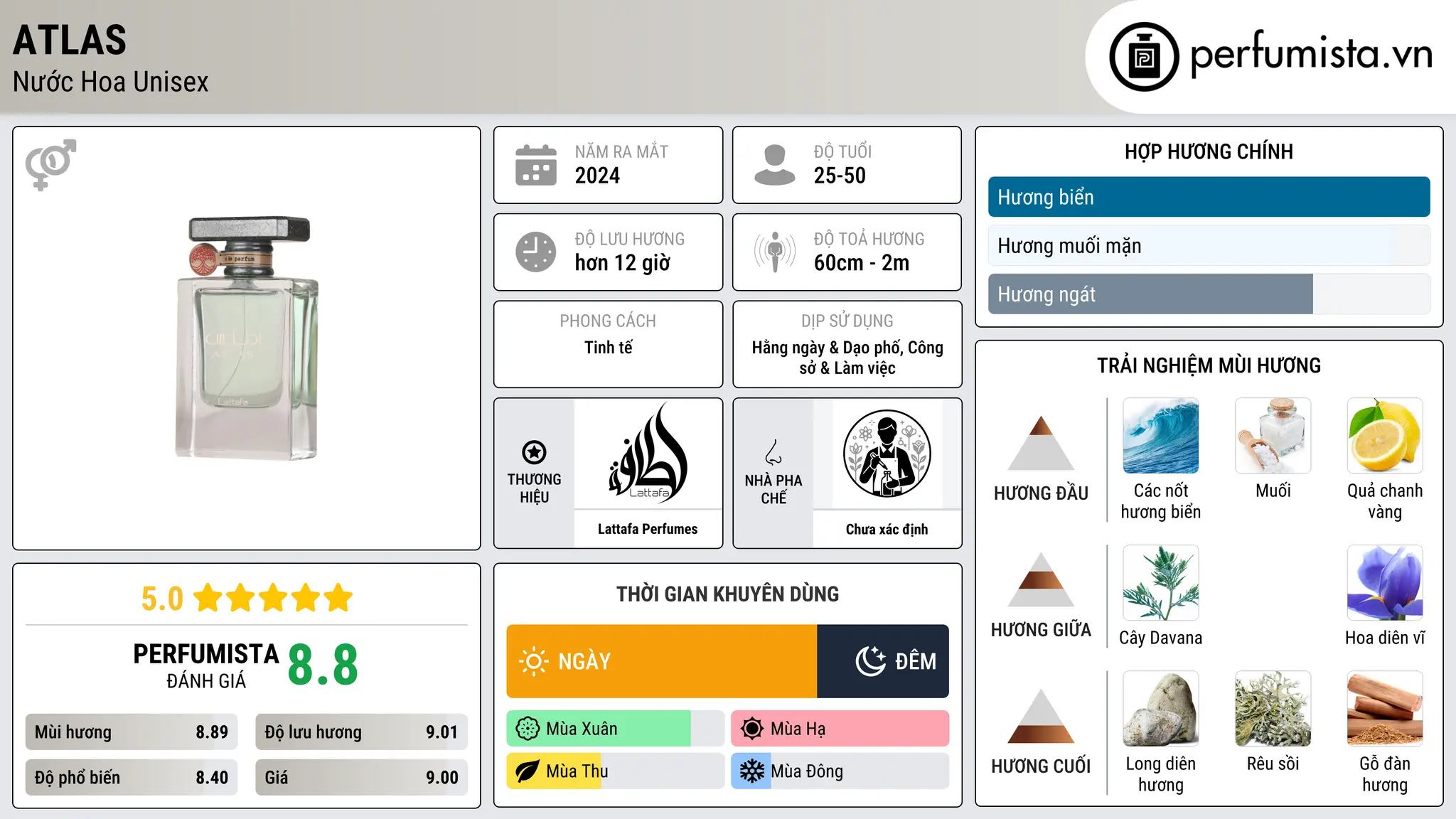Click the sun icon for Mùa Hạ
This screenshot has height=819, width=1456.
(x=752, y=729)
